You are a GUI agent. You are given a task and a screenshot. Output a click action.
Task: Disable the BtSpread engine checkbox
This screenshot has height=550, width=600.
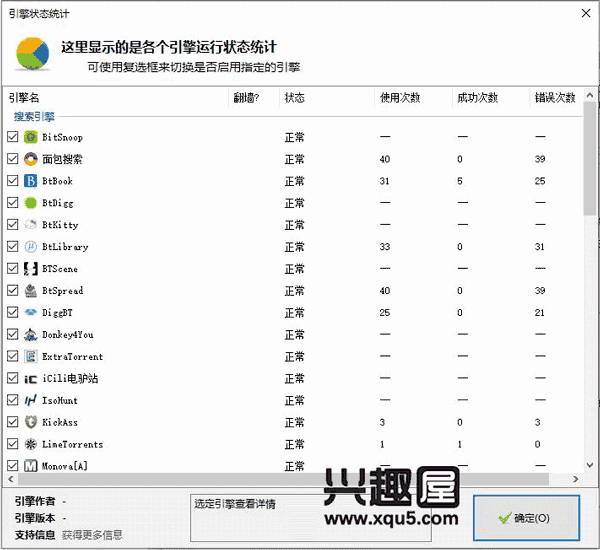pyautogui.click(x=13, y=291)
